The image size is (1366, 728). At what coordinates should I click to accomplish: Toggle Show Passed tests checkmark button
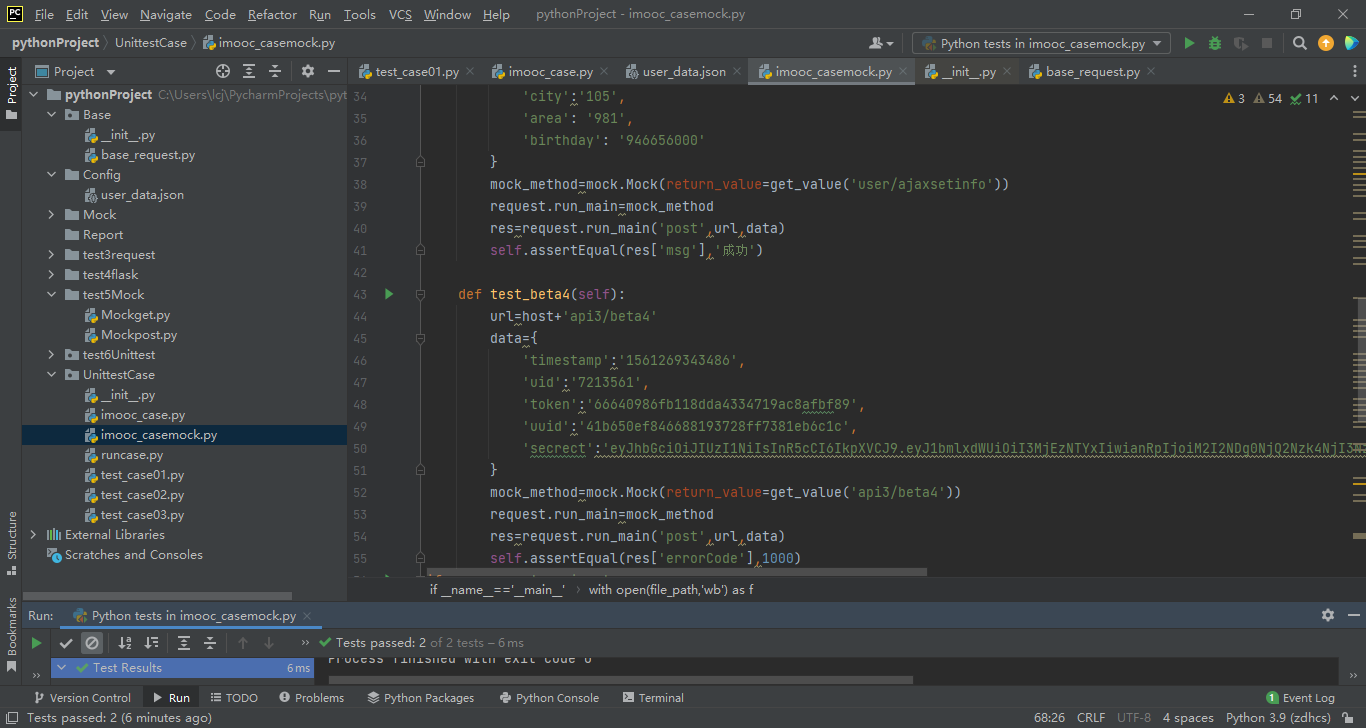[66, 643]
